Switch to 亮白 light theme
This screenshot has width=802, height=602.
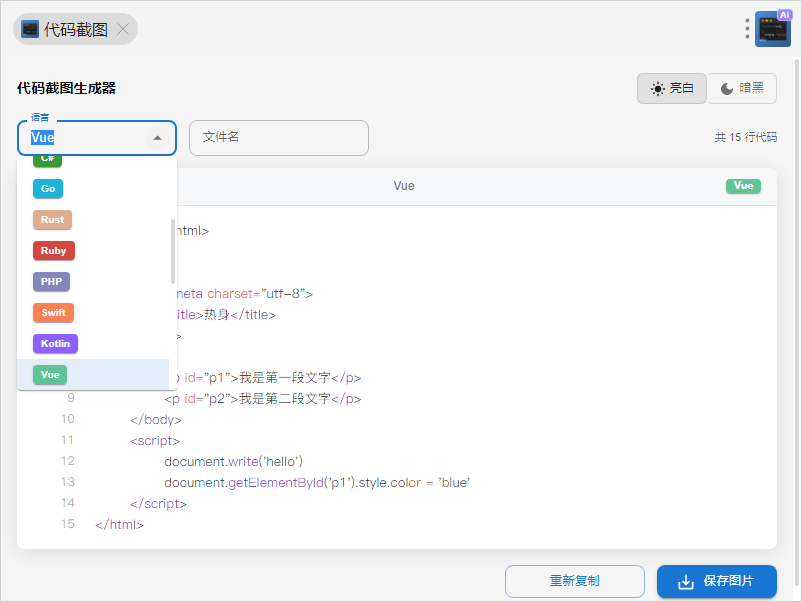pyautogui.click(x=672, y=88)
